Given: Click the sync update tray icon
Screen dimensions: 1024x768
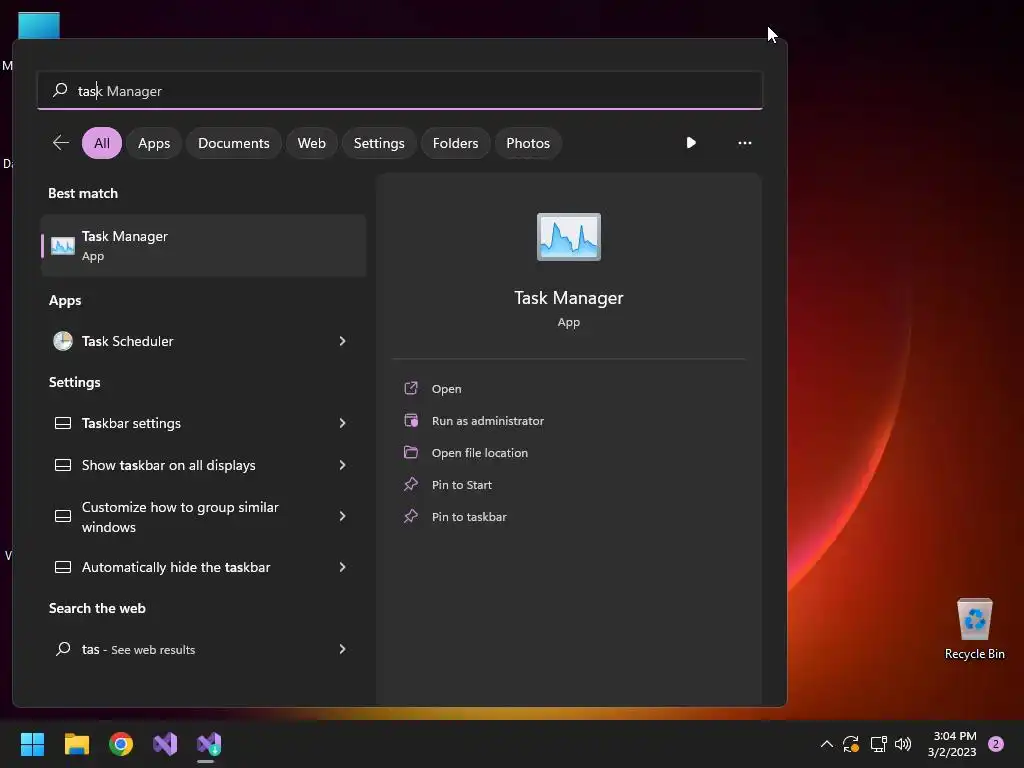Looking at the screenshot, I should point(851,744).
